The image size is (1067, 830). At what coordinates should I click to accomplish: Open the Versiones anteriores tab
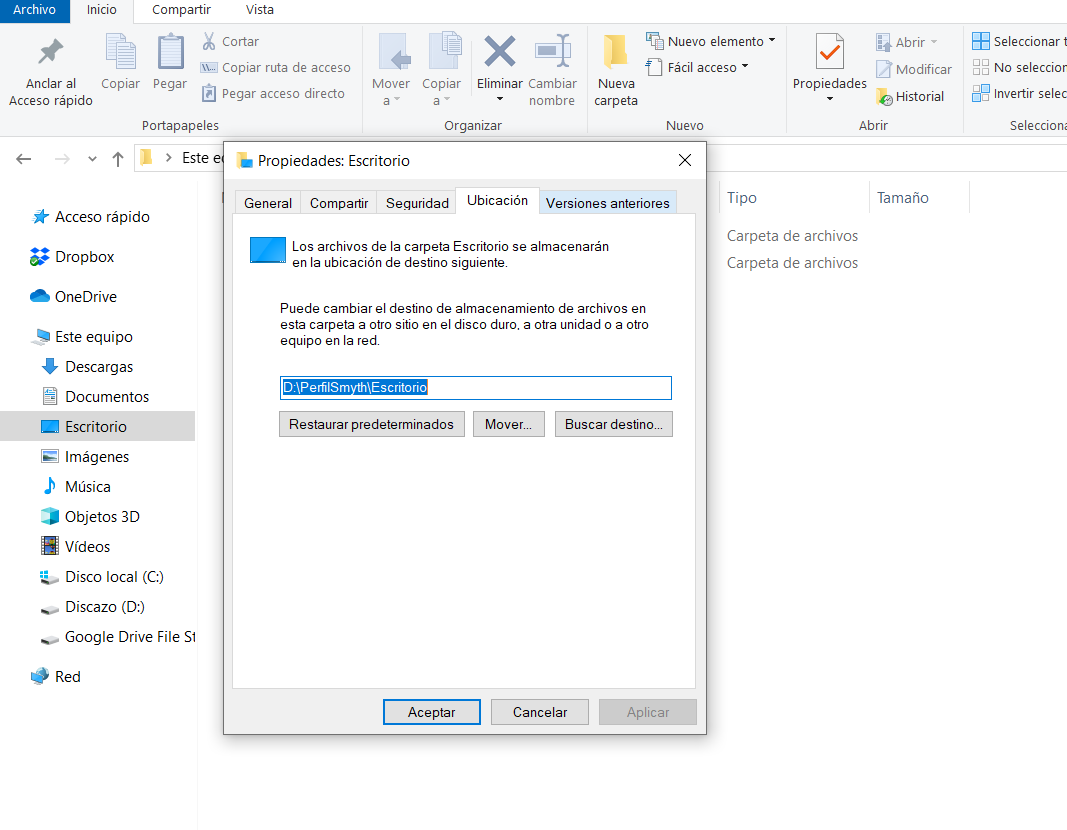[x=607, y=203]
